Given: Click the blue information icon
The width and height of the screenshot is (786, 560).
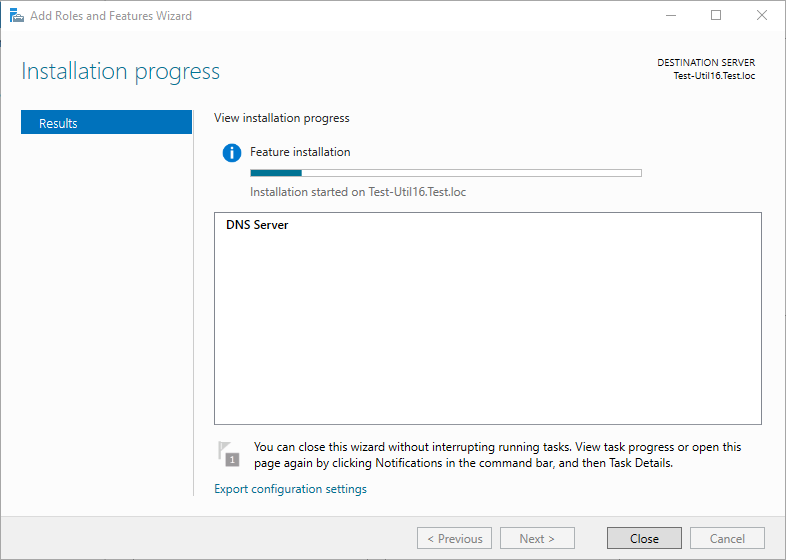Looking at the screenshot, I should [x=232, y=152].
